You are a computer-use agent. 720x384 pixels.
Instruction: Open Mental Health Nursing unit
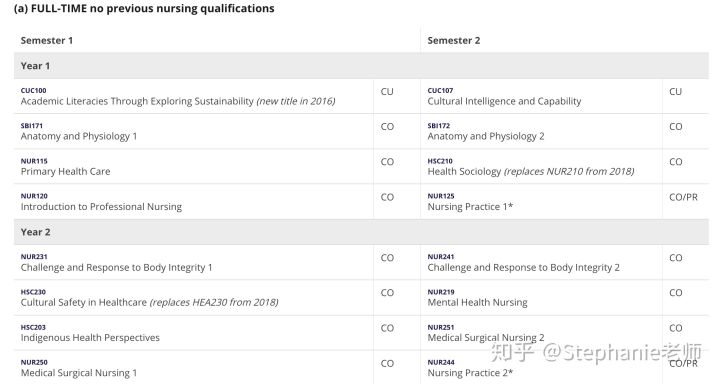pos(477,303)
